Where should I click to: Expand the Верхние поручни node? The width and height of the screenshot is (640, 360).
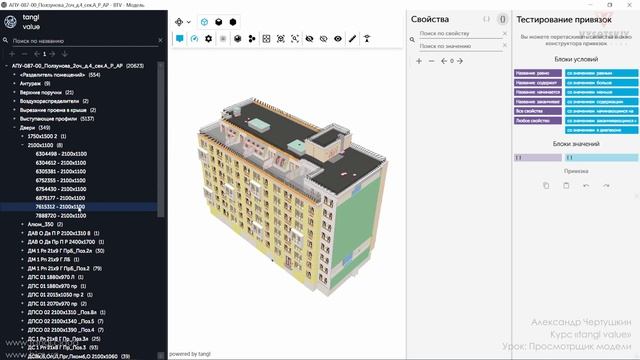pos(14,92)
